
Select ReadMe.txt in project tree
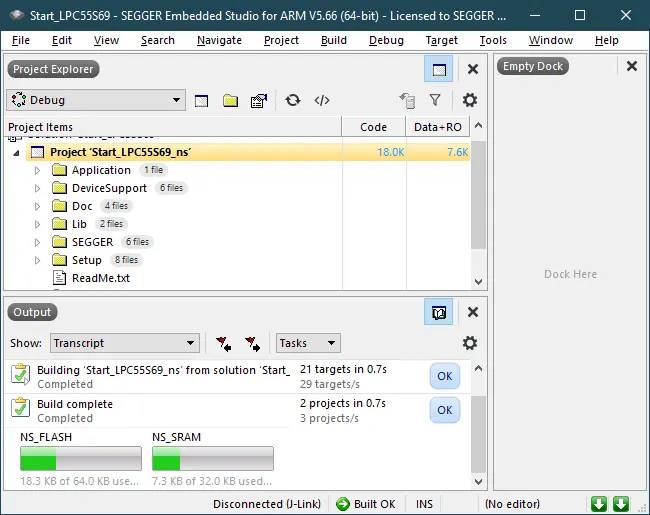point(100,278)
